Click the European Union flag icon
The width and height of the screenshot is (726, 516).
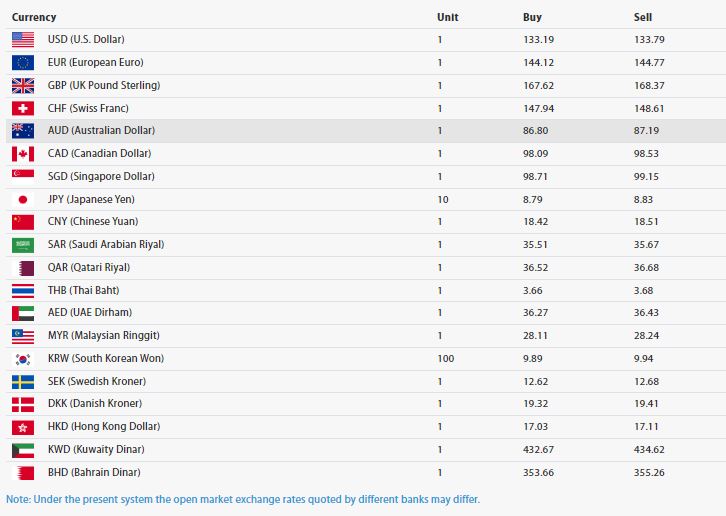click(x=23, y=63)
